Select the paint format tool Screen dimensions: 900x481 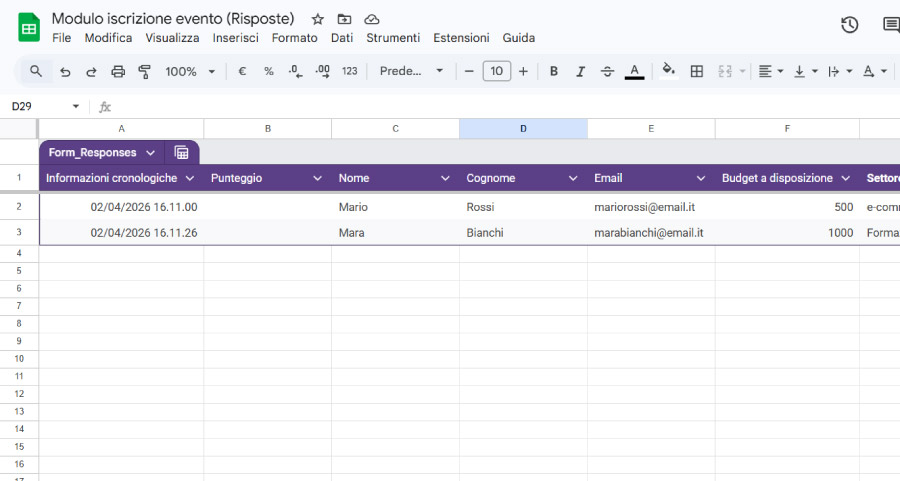[x=144, y=71]
